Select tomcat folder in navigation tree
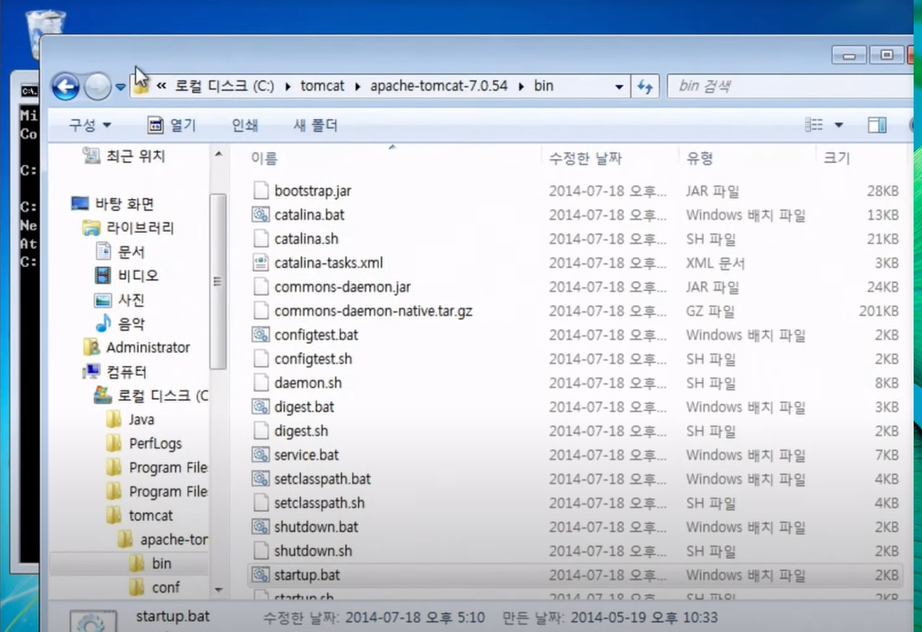The image size is (922, 632). (x=140, y=516)
